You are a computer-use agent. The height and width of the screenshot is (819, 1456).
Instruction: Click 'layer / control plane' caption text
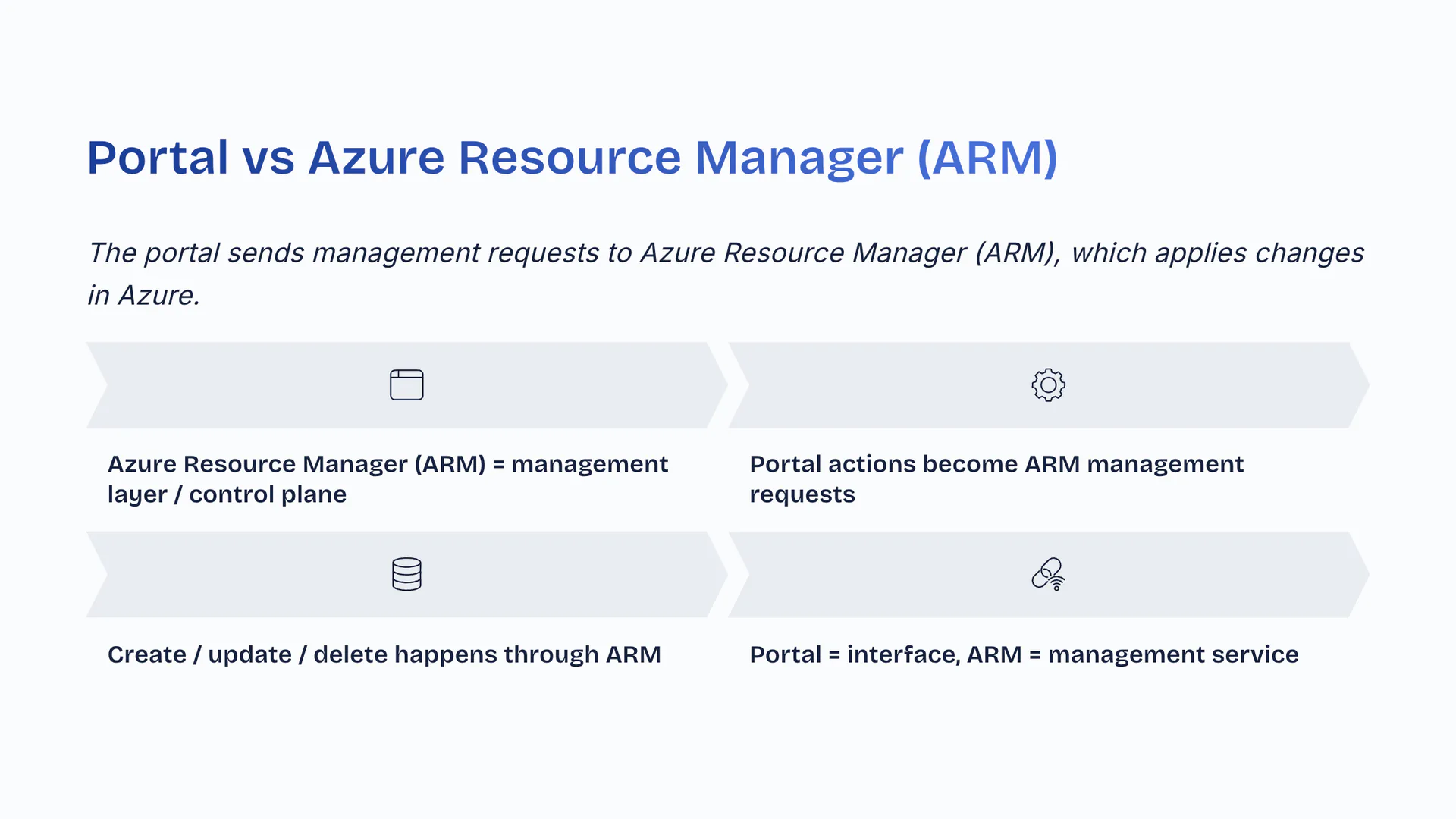click(x=227, y=494)
